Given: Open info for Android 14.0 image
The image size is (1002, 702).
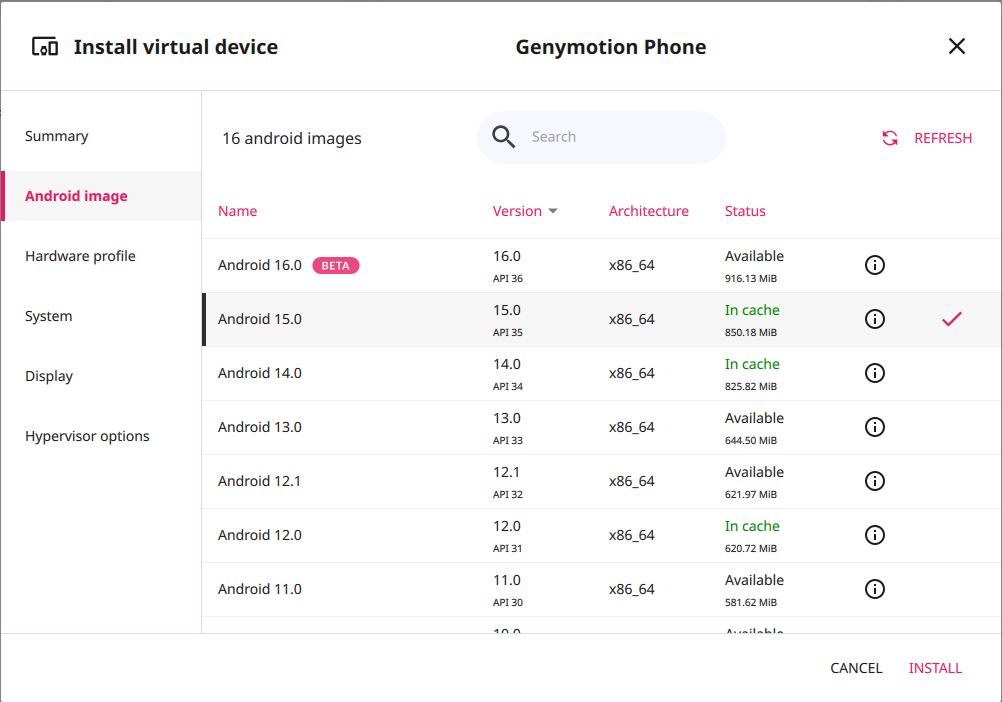Looking at the screenshot, I should point(875,373).
